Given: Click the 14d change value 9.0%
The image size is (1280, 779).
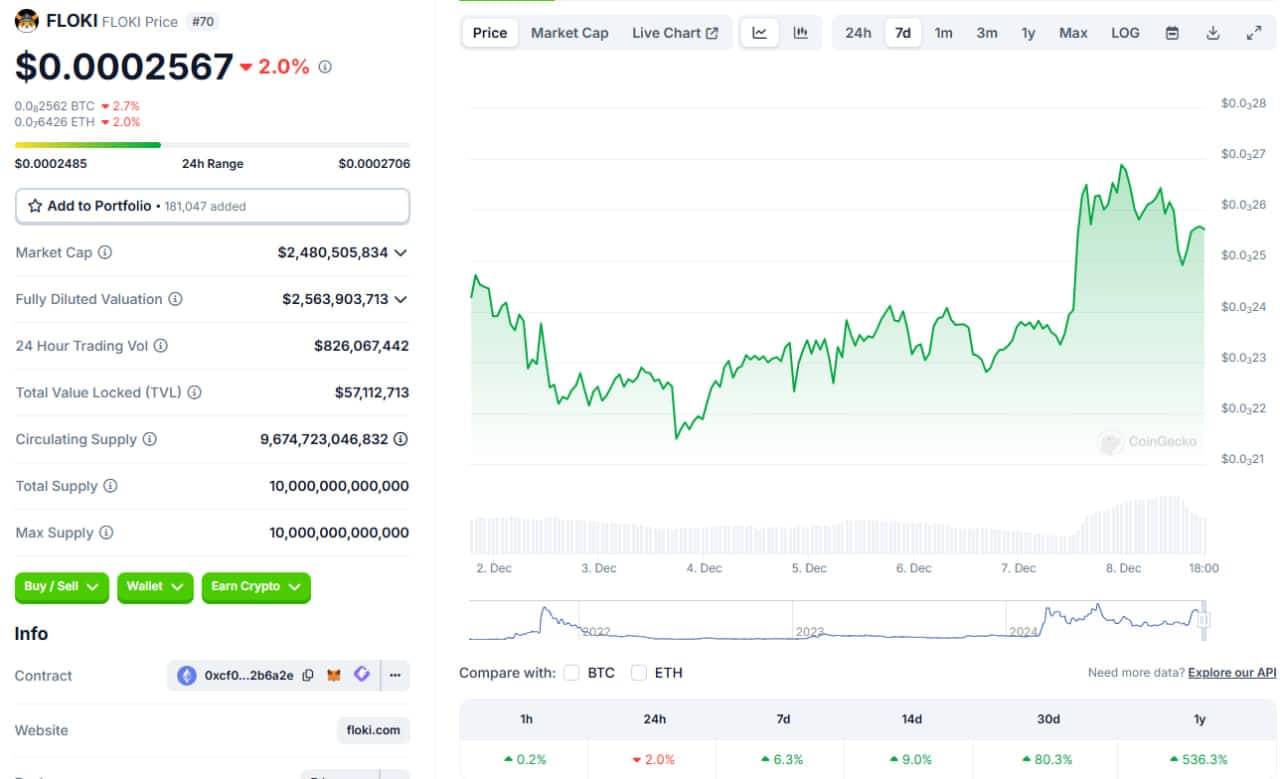Looking at the screenshot, I should [x=909, y=760].
